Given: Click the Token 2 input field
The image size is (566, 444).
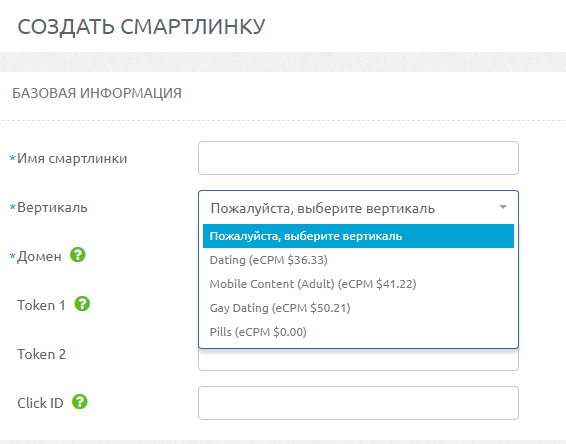Looking at the screenshot, I should 358,360.
